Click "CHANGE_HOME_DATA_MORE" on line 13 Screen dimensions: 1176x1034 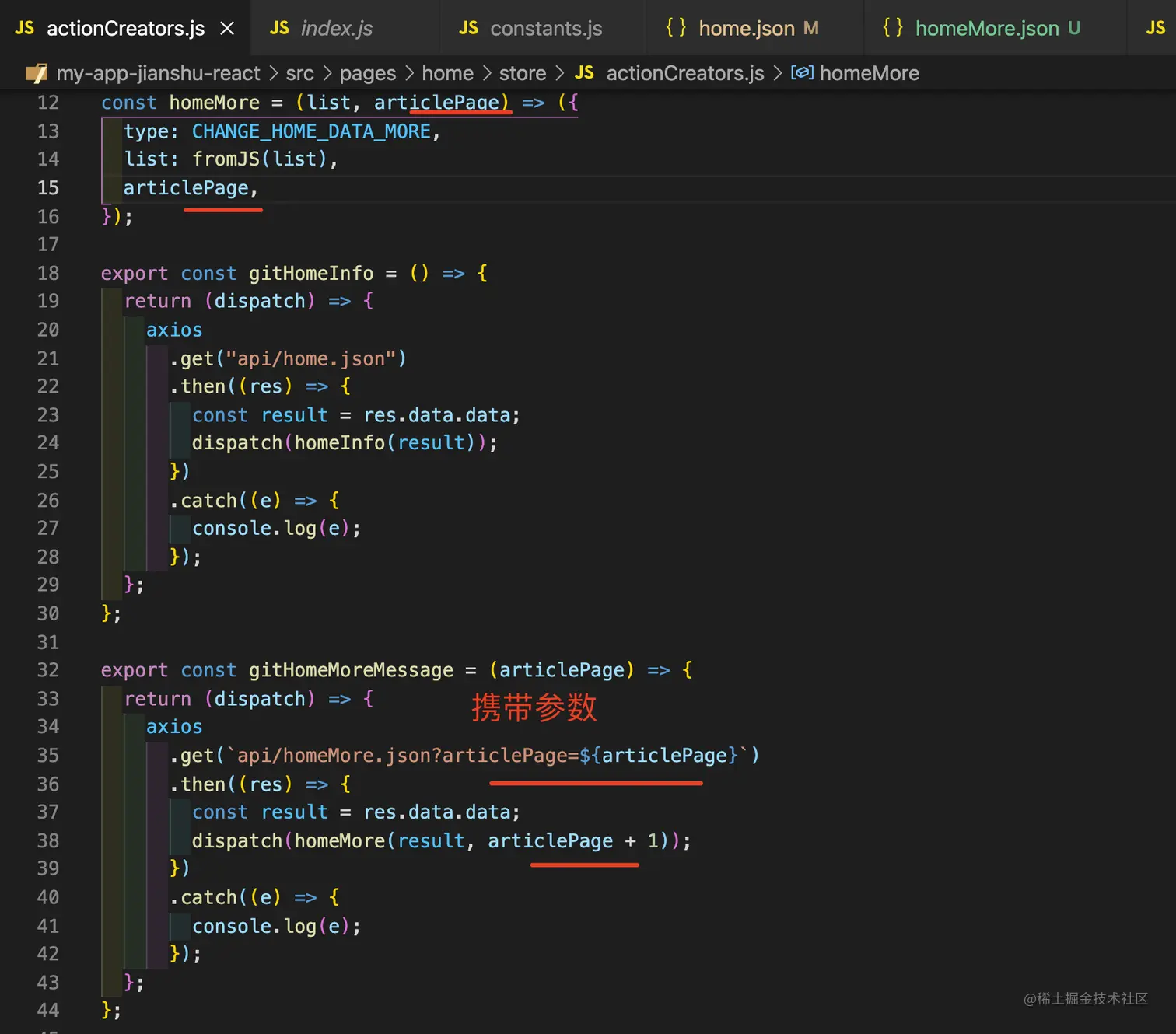(311, 131)
